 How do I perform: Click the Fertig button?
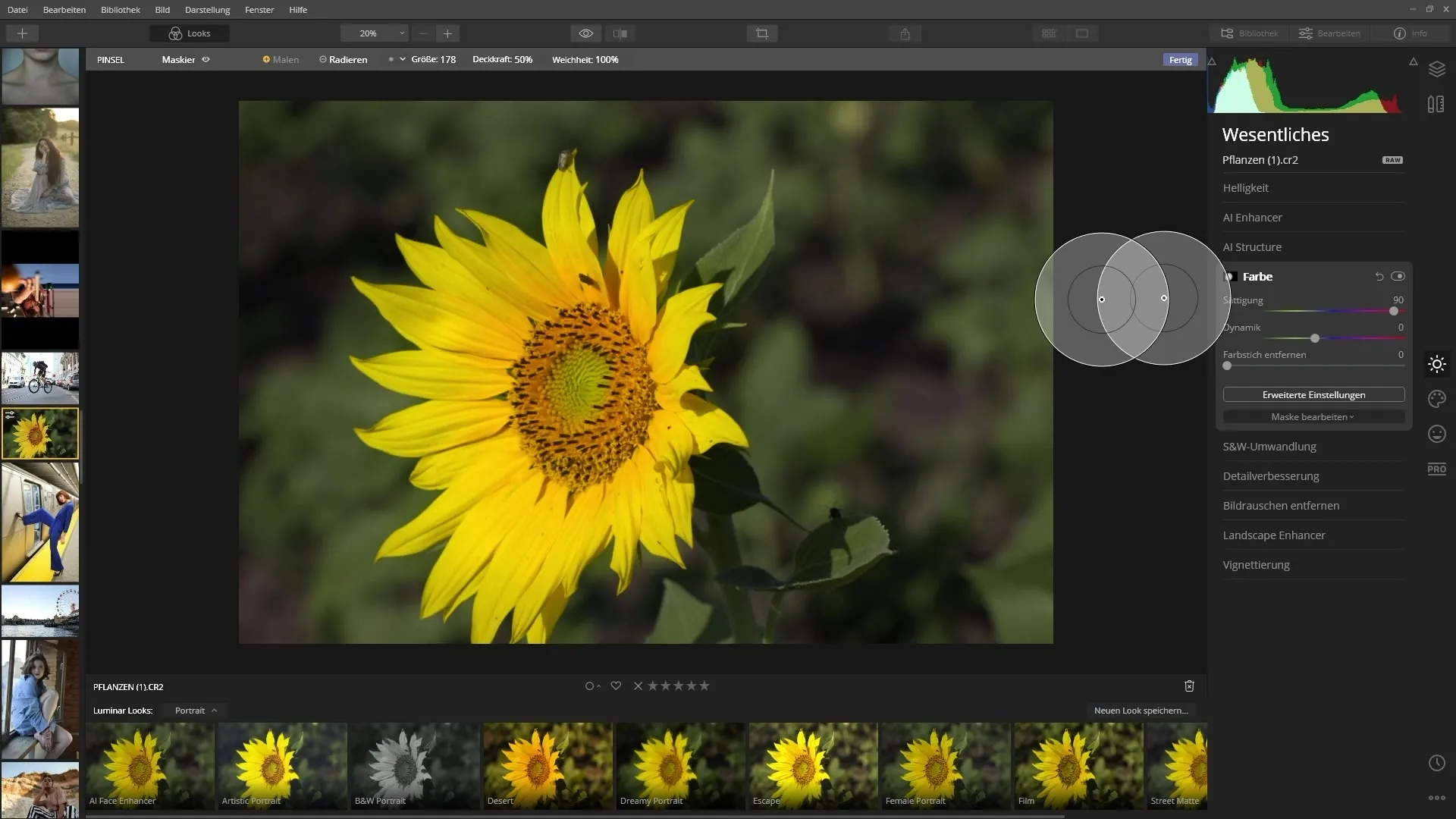[x=1180, y=59]
